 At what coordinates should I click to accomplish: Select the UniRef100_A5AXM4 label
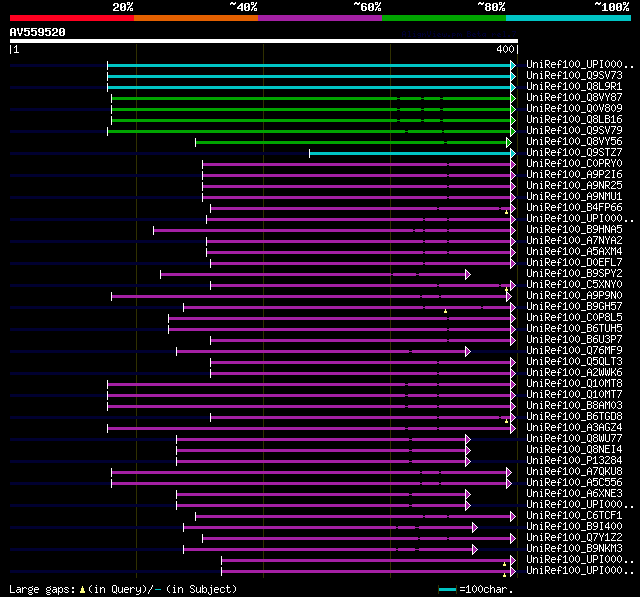574,252
